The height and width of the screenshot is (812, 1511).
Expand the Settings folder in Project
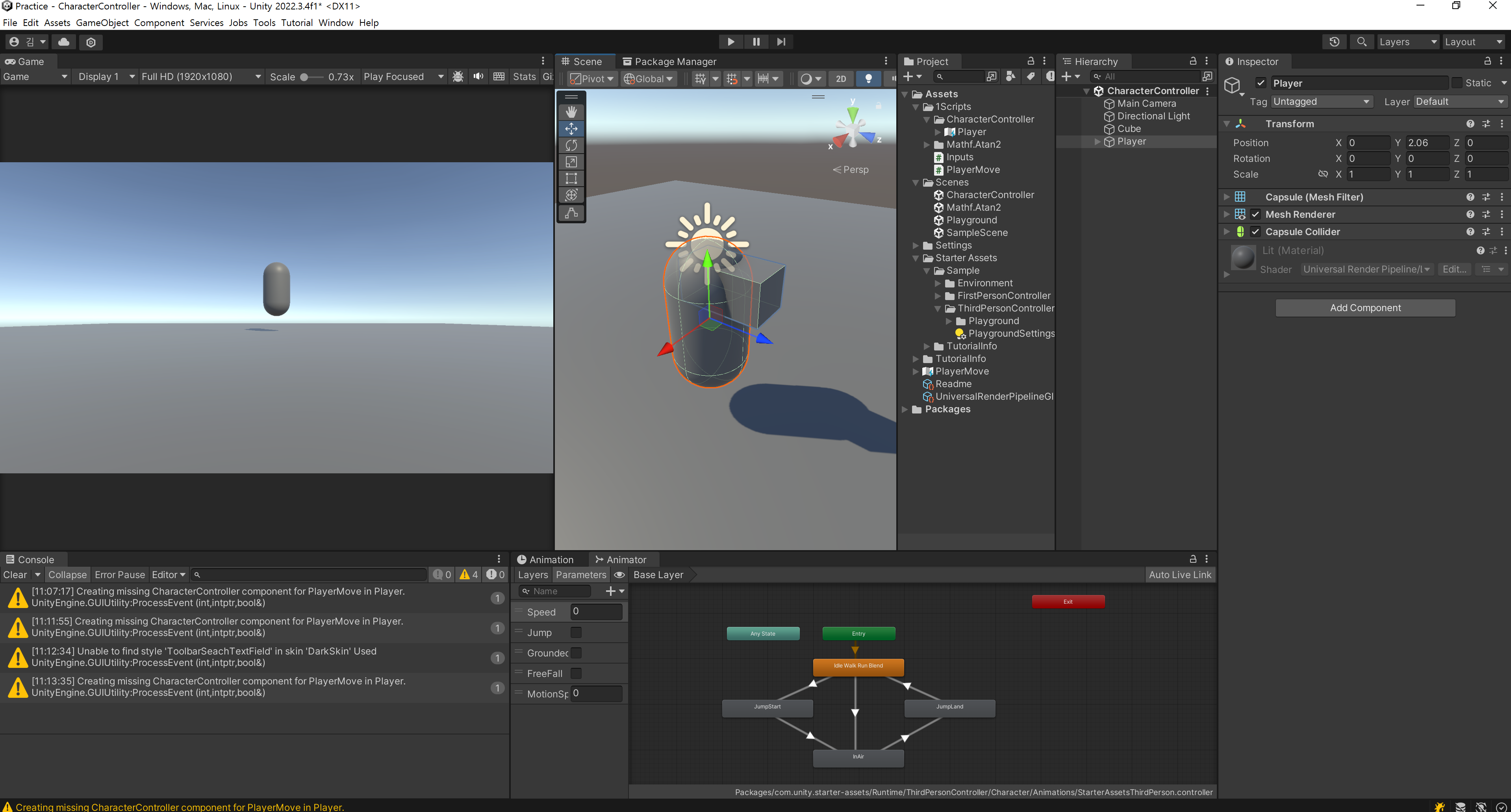point(916,245)
